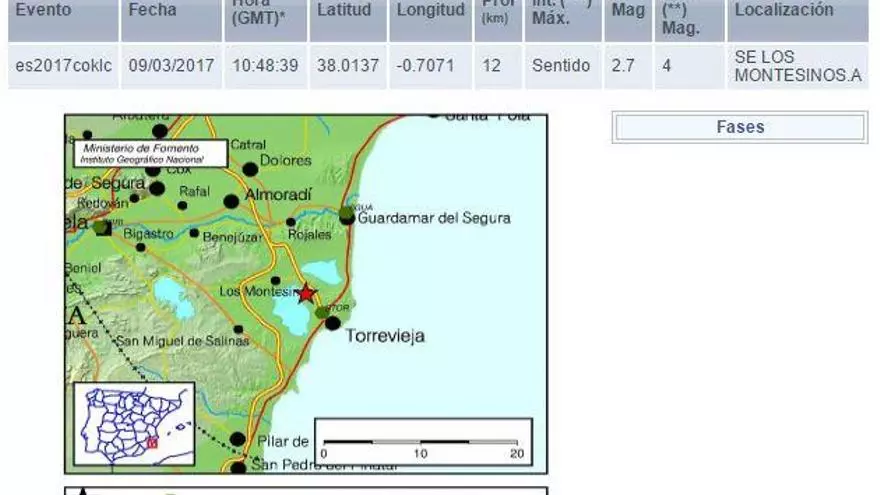Viewport: 880px width, 495px height.
Task: Click the red star epicenter marker
Action: pos(306,293)
